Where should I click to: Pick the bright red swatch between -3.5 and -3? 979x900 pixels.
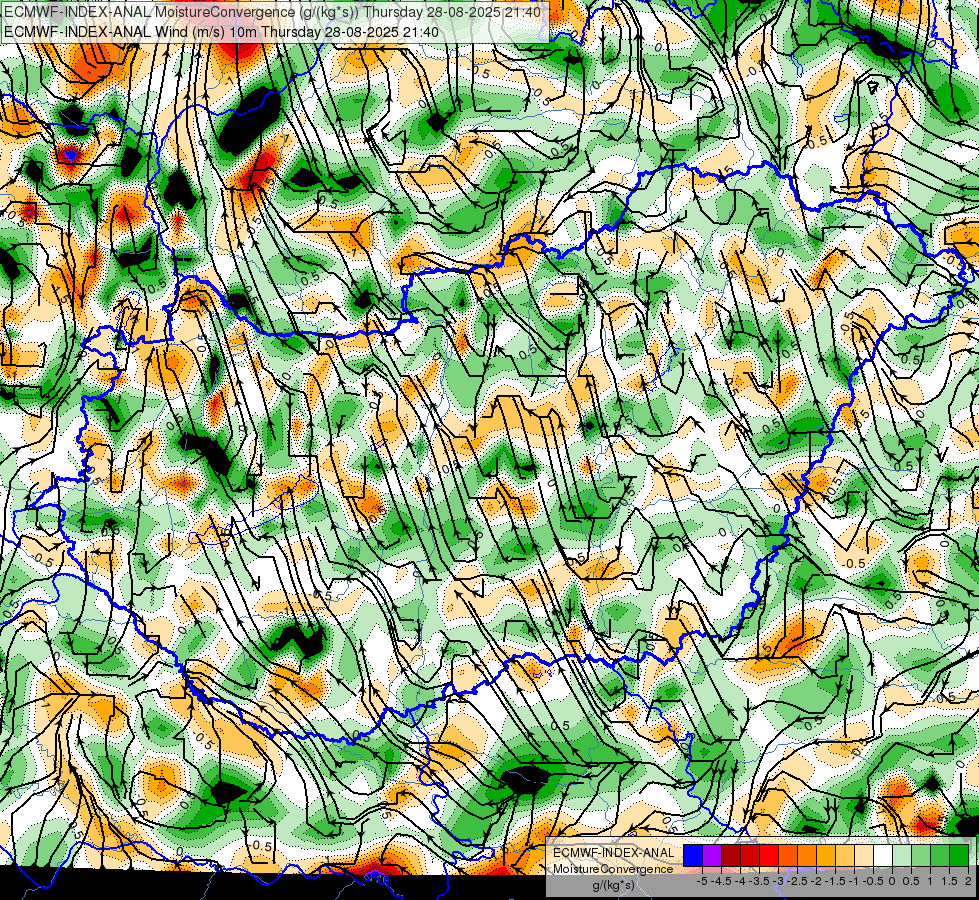click(x=769, y=855)
